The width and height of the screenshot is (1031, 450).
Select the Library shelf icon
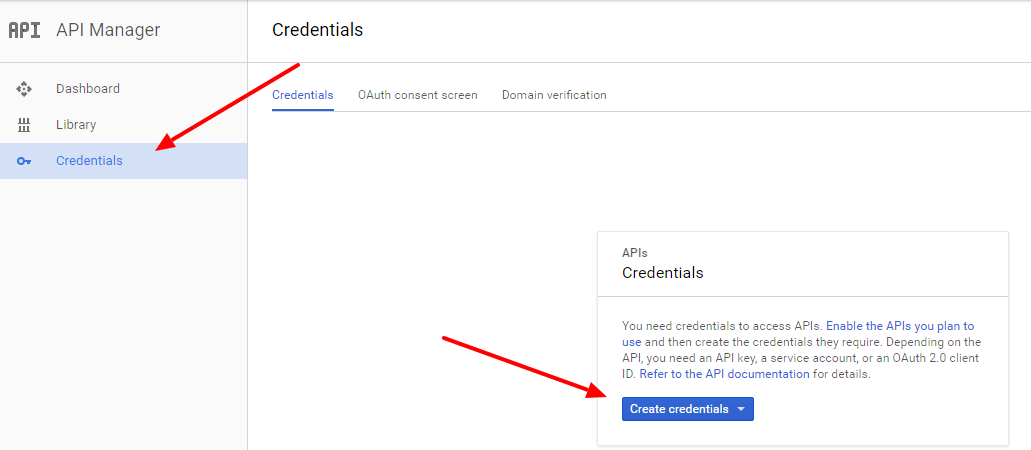coord(24,125)
